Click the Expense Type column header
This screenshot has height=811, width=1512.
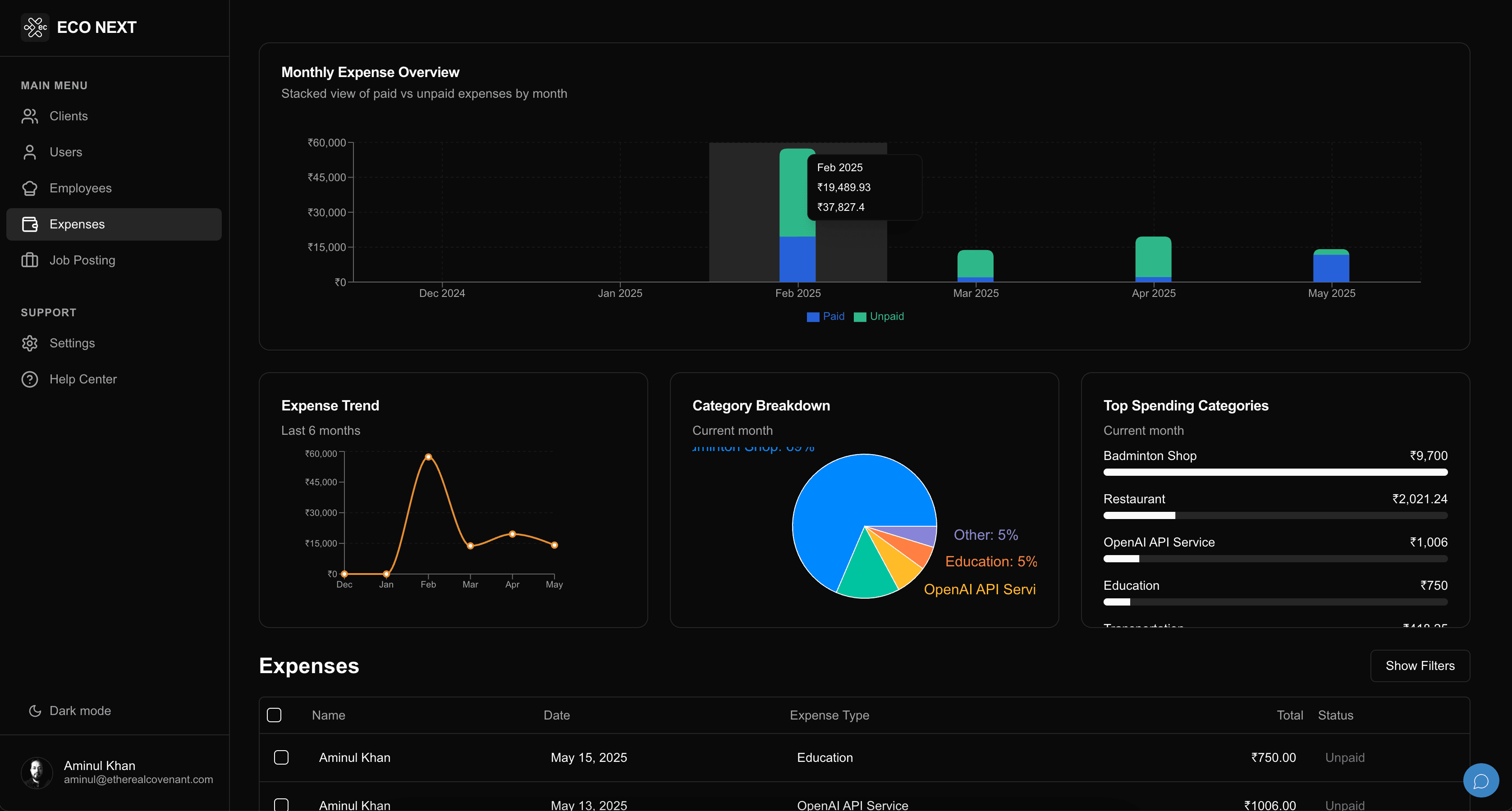[x=829, y=715]
